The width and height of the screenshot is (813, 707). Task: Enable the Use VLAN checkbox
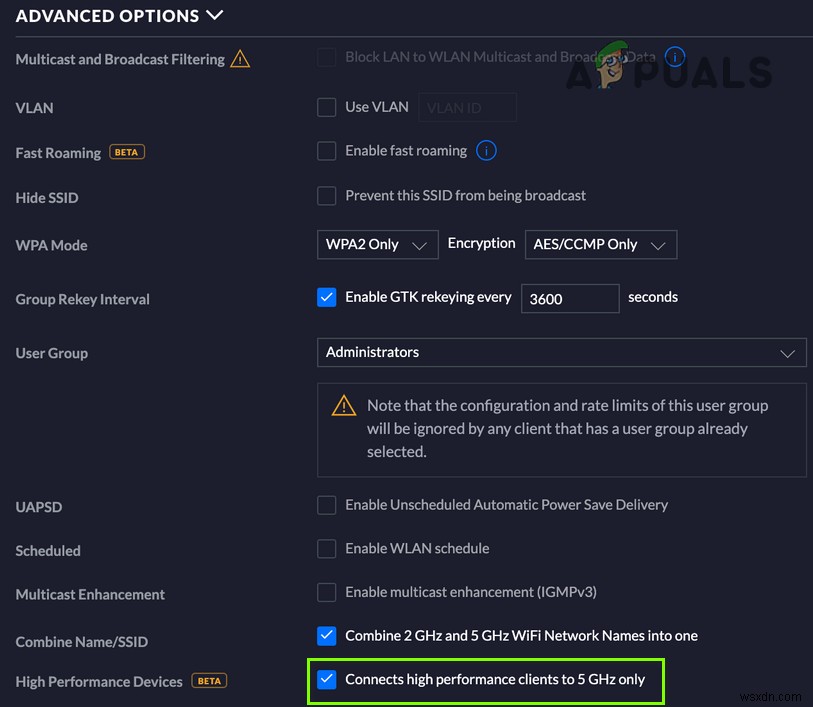[327, 107]
